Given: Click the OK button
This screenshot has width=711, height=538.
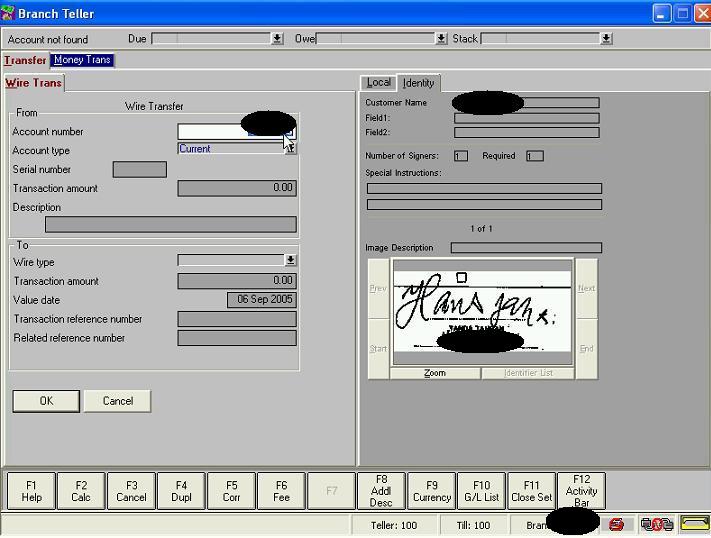Looking at the screenshot, I should pyautogui.click(x=46, y=401).
